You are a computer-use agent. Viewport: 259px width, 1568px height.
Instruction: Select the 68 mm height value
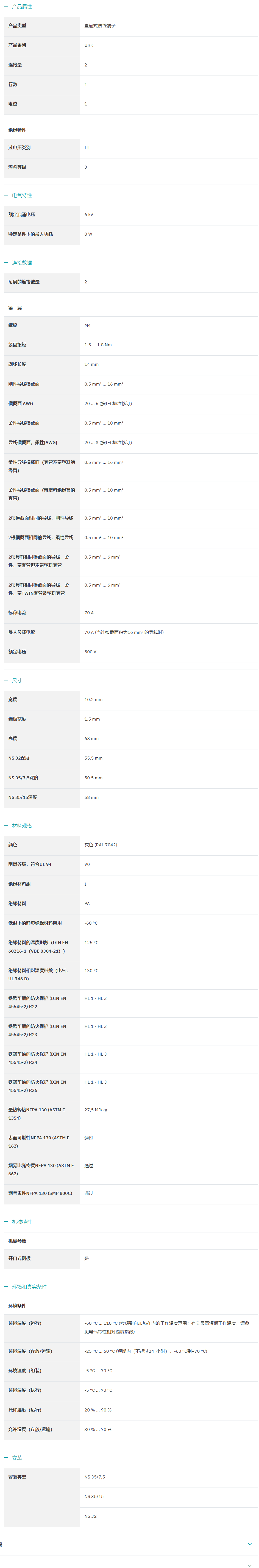[91, 738]
